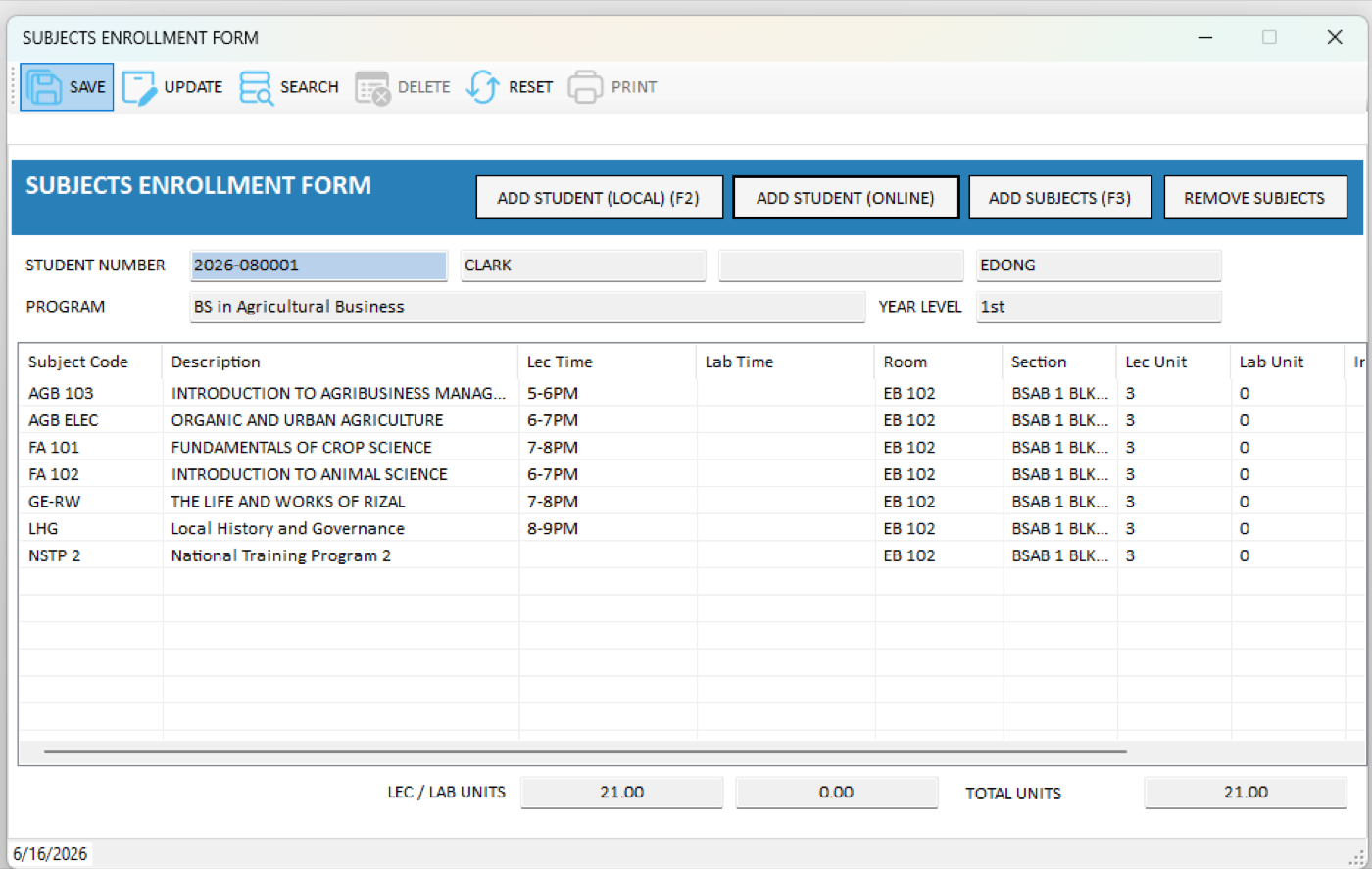The width and height of the screenshot is (1372, 869).
Task: Click ORGANIC AND URBAN AGRICULTURE description
Action: click(x=307, y=420)
